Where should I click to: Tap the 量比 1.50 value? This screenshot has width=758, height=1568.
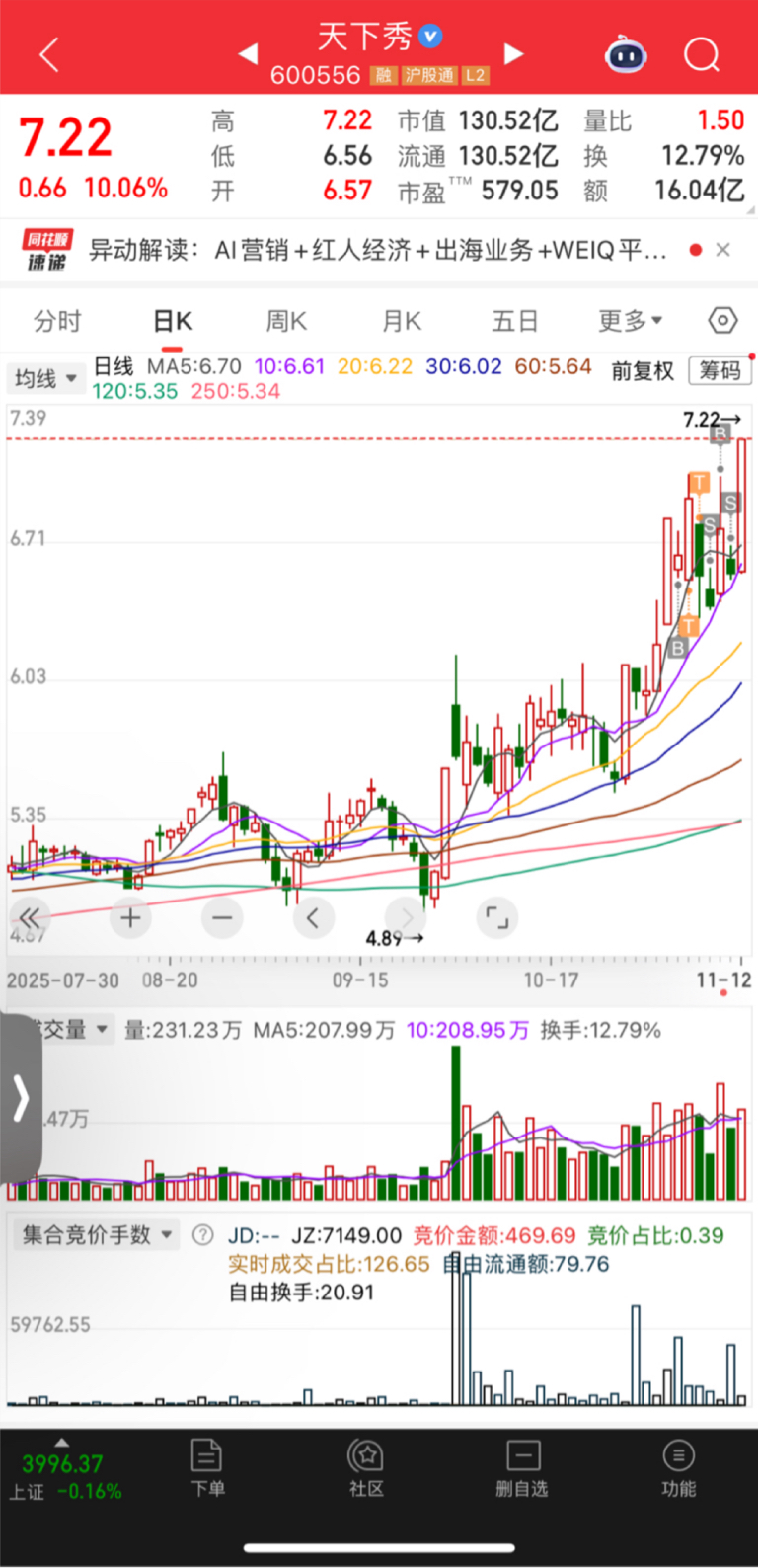coord(720,120)
